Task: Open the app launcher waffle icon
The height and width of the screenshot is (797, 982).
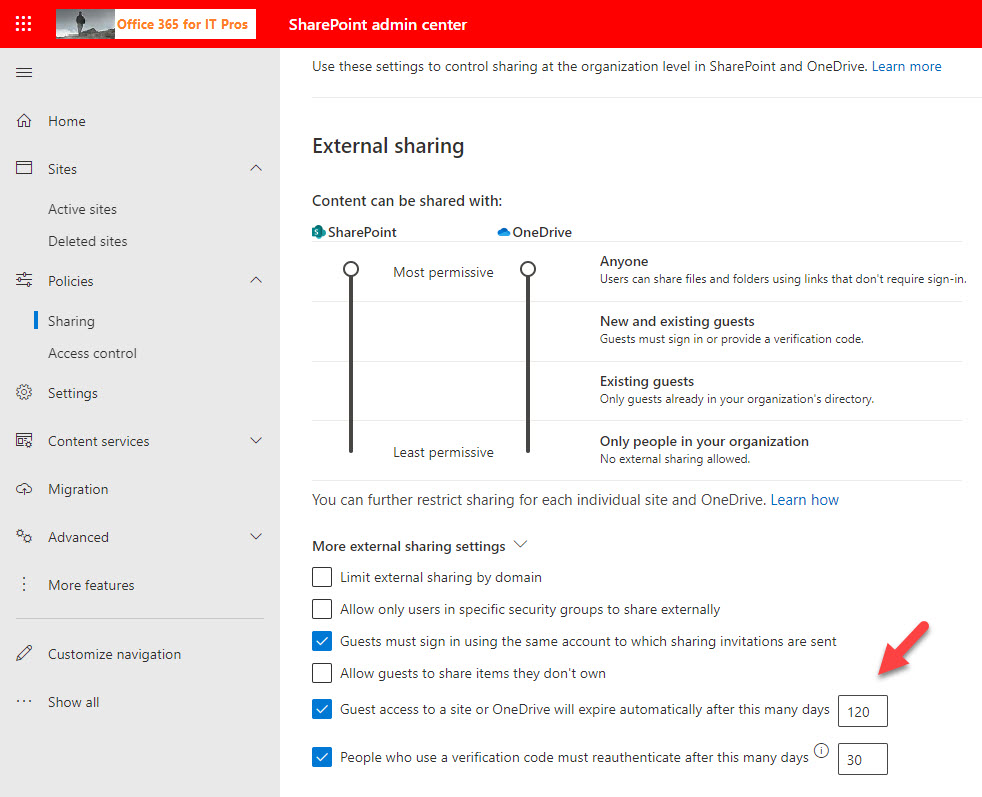Action: 24,24
